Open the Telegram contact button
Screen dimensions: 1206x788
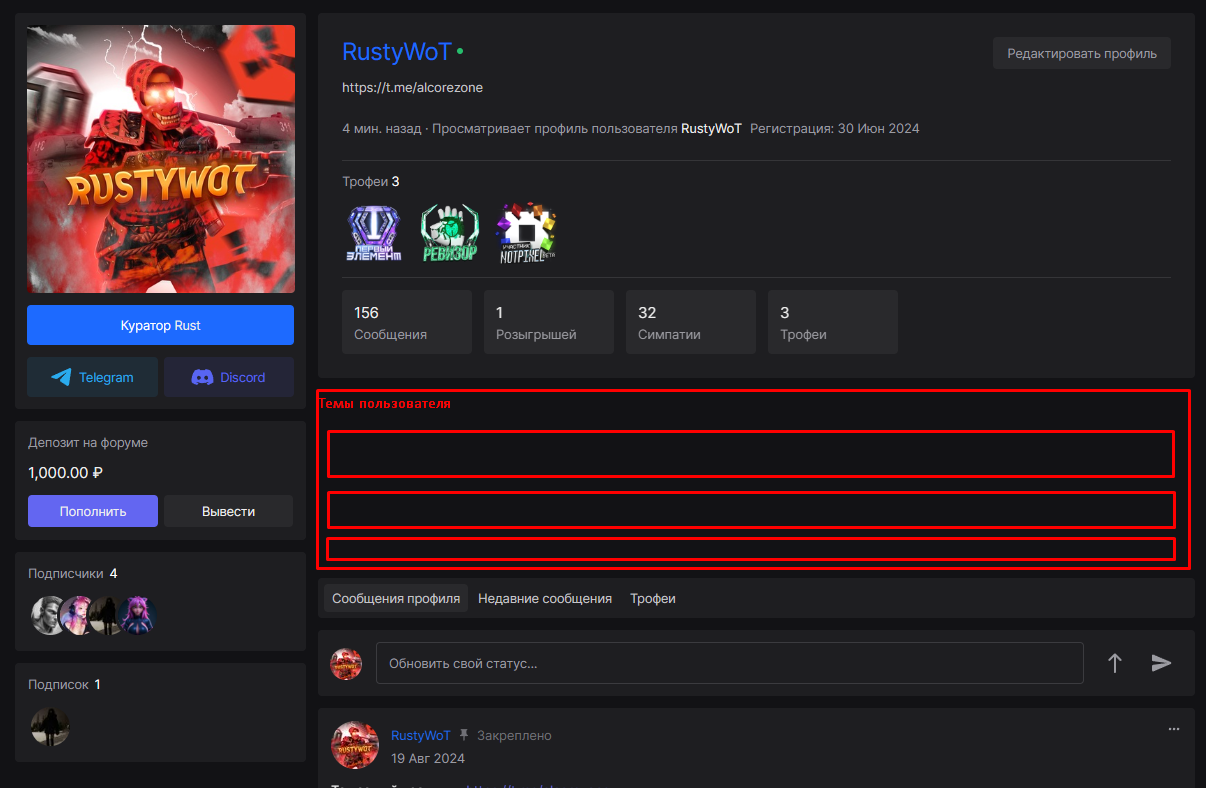93,377
